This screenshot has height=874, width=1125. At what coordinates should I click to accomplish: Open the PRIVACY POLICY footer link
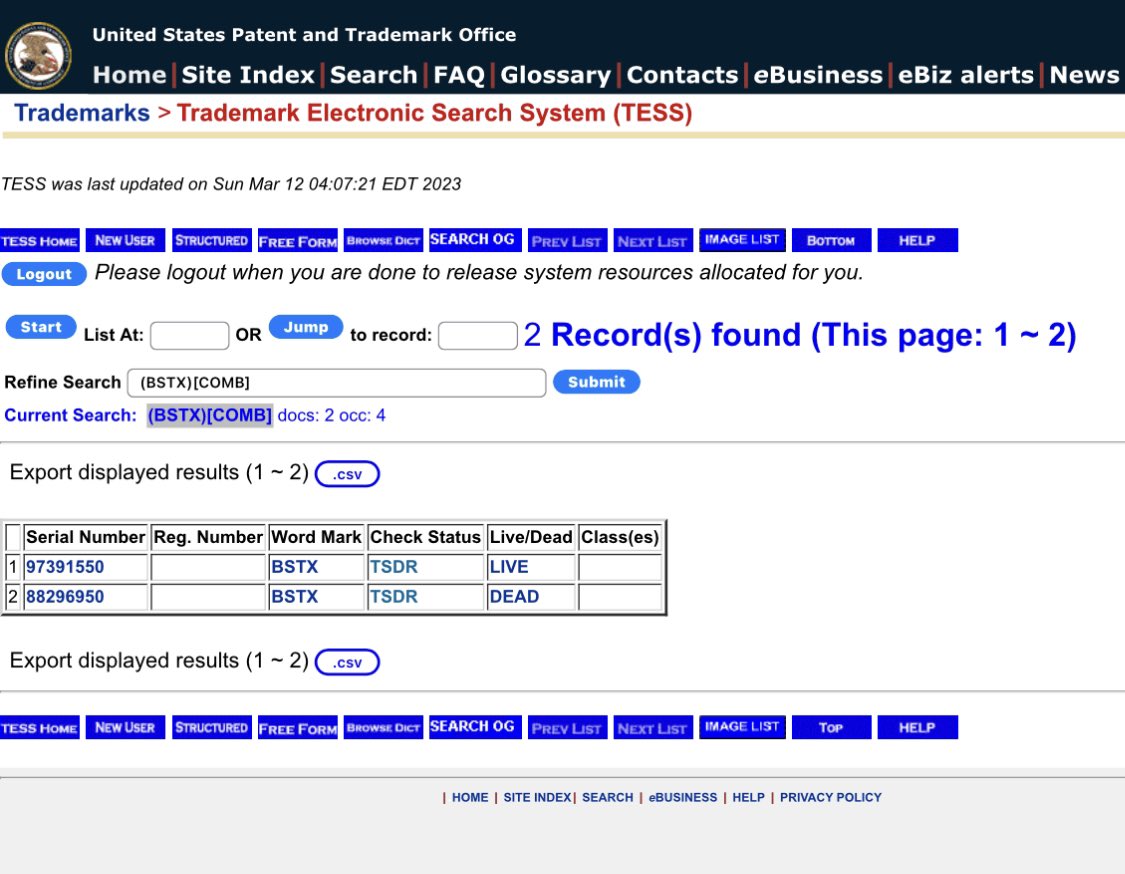tap(830, 797)
